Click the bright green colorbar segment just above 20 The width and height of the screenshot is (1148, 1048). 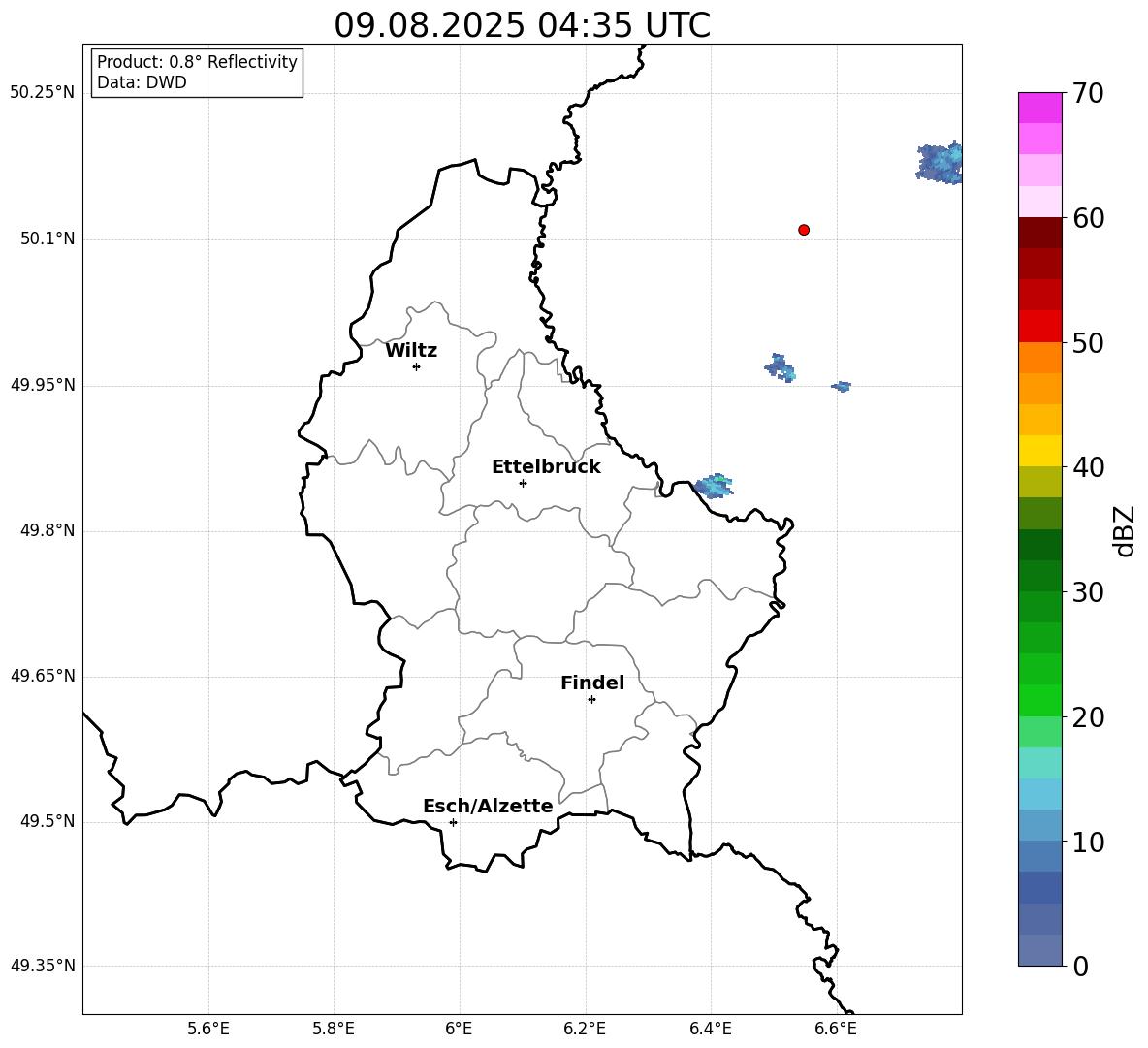pos(1039,700)
